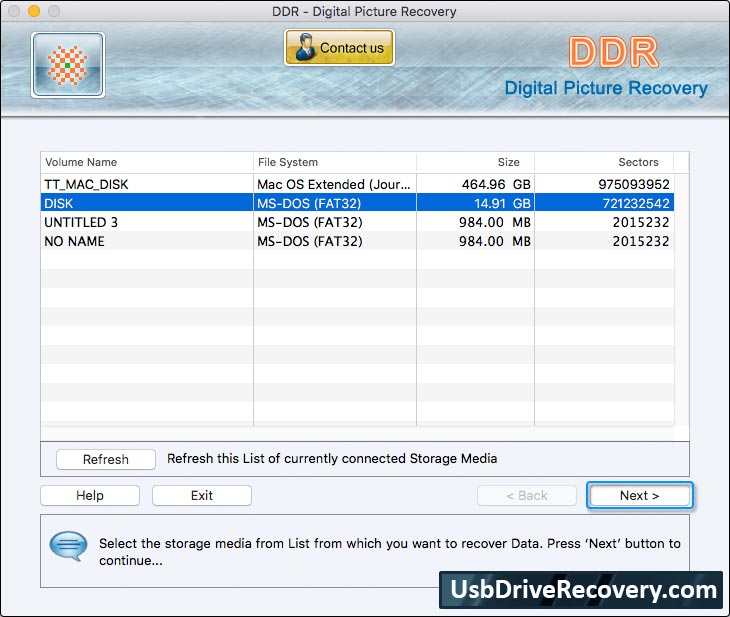Image resolution: width=730 pixels, height=617 pixels.
Task: Select the NO NAME volume
Action: point(357,241)
